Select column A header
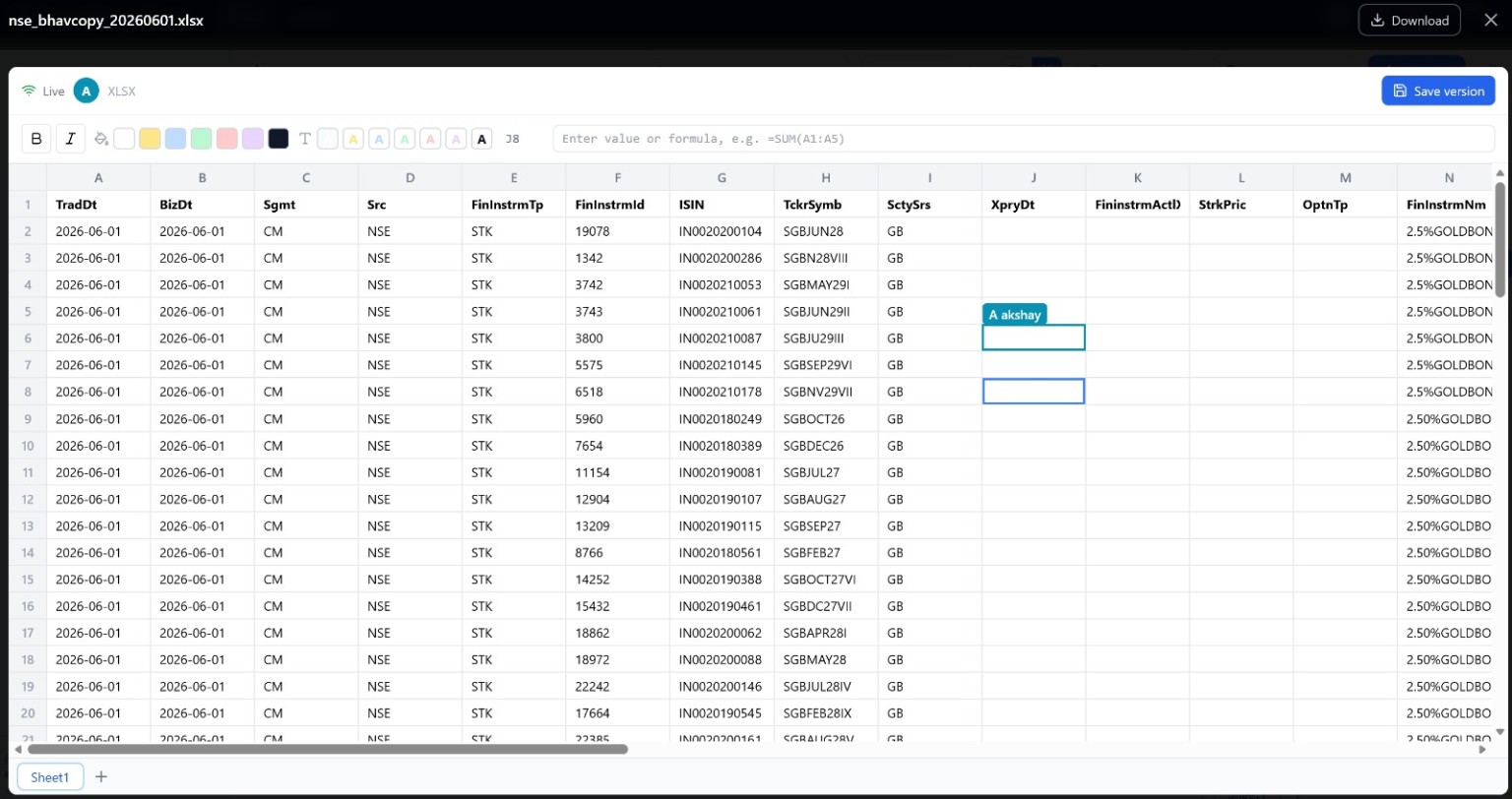This screenshot has width=1512, height=799. click(98, 177)
